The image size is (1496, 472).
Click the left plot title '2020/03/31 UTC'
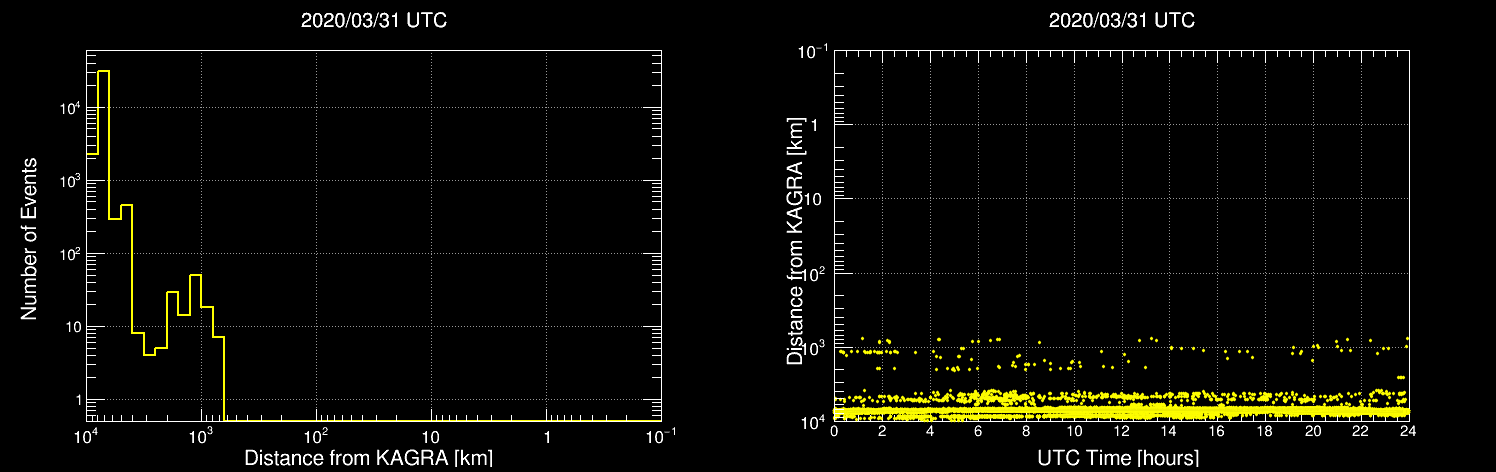coord(373,21)
